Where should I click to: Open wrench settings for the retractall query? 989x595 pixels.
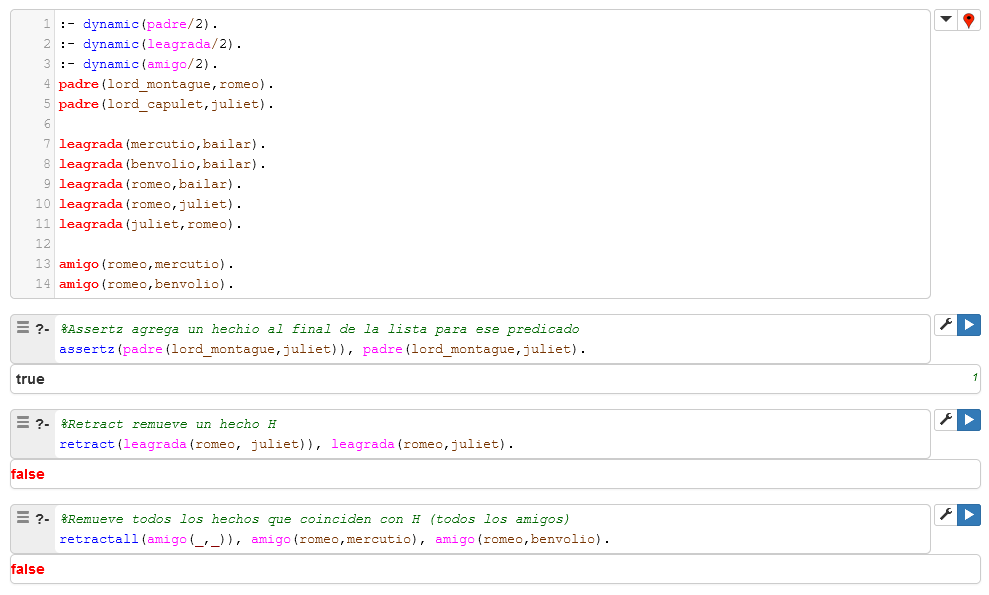946,515
